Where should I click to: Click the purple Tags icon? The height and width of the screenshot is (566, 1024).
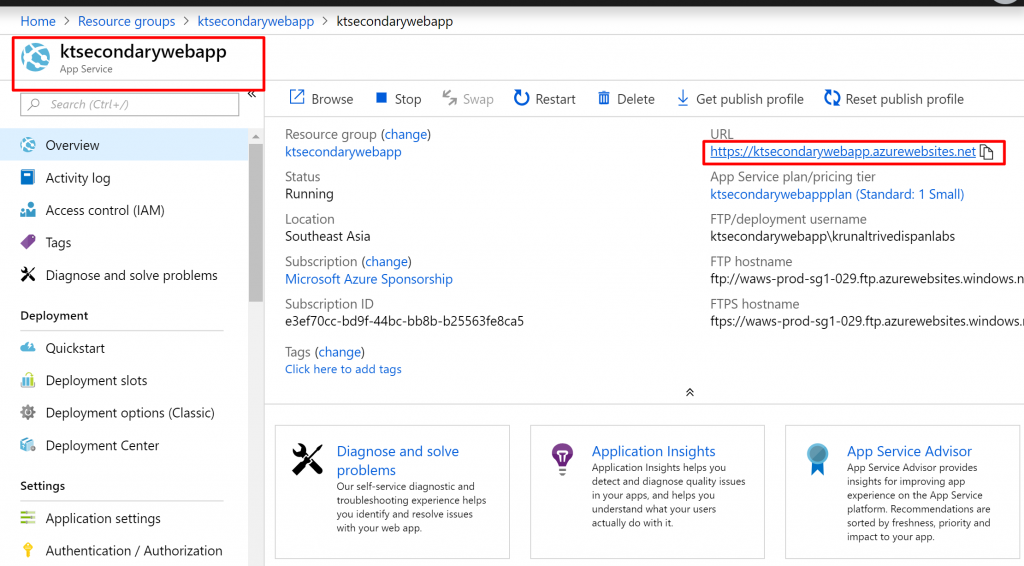pos(28,242)
